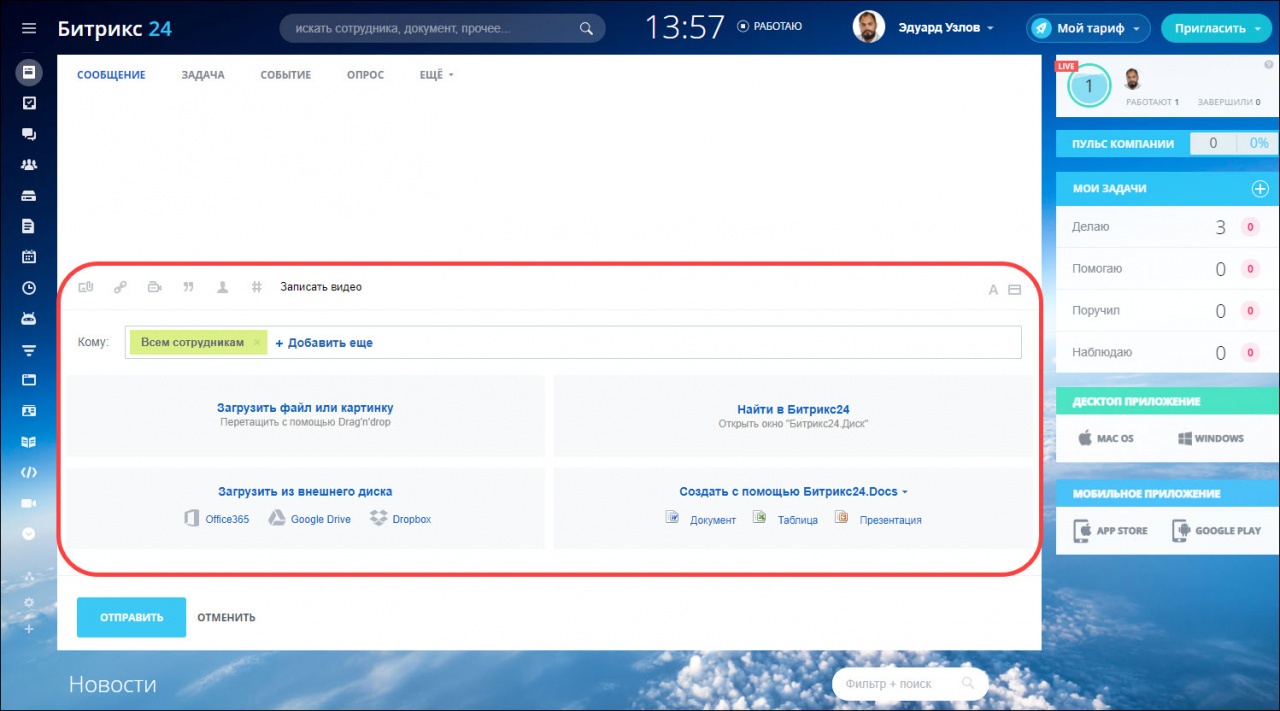This screenshot has height=711, width=1280.
Task: Click the insert link chain icon
Action: click(x=120, y=288)
